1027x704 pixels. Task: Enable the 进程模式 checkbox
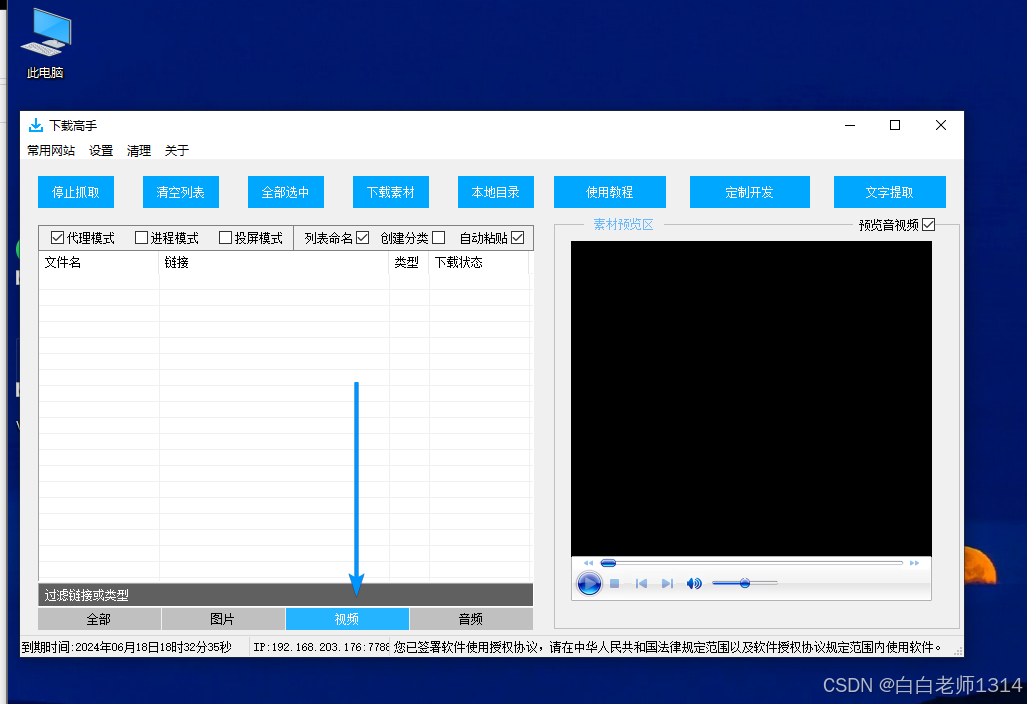tap(141, 238)
